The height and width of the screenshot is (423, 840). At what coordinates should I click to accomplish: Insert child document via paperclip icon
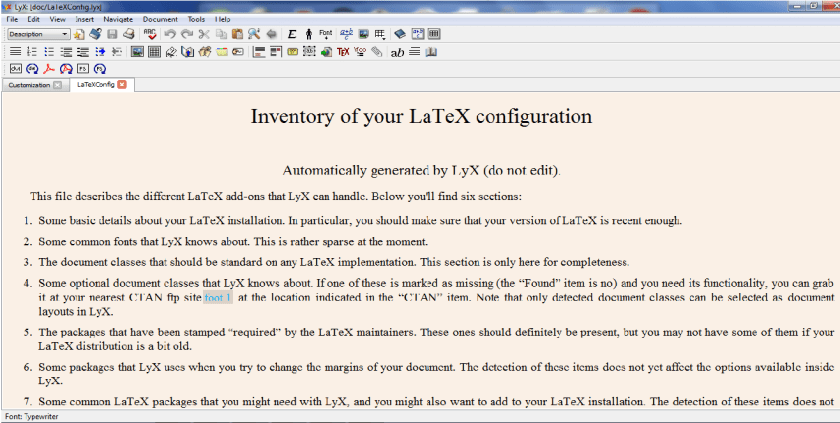377,52
